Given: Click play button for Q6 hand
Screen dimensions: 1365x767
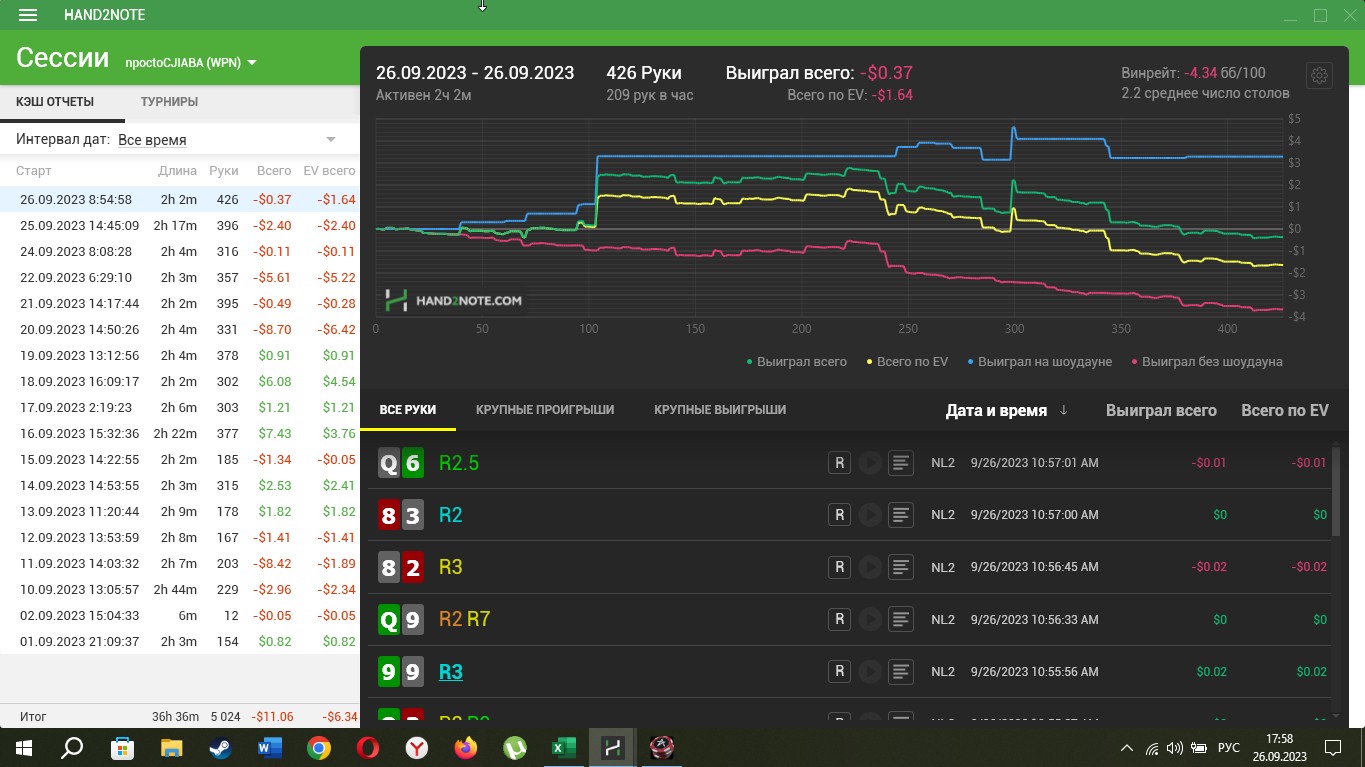Looking at the screenshot, I should point(870,463).
